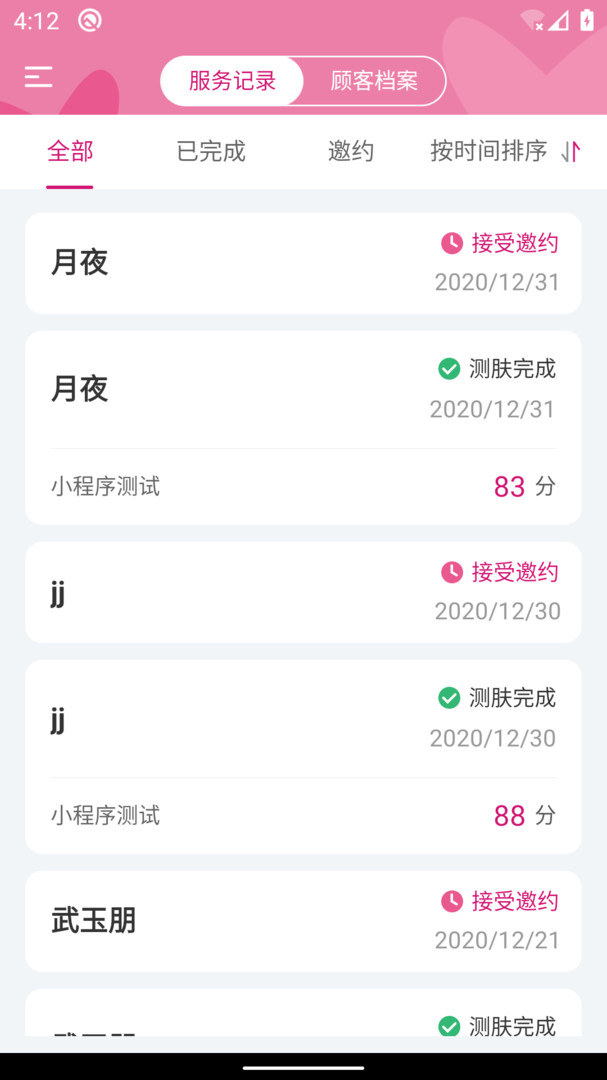607x1080 pixels.
Task: Click the 全部 filter option
Action: pos(69,152)
